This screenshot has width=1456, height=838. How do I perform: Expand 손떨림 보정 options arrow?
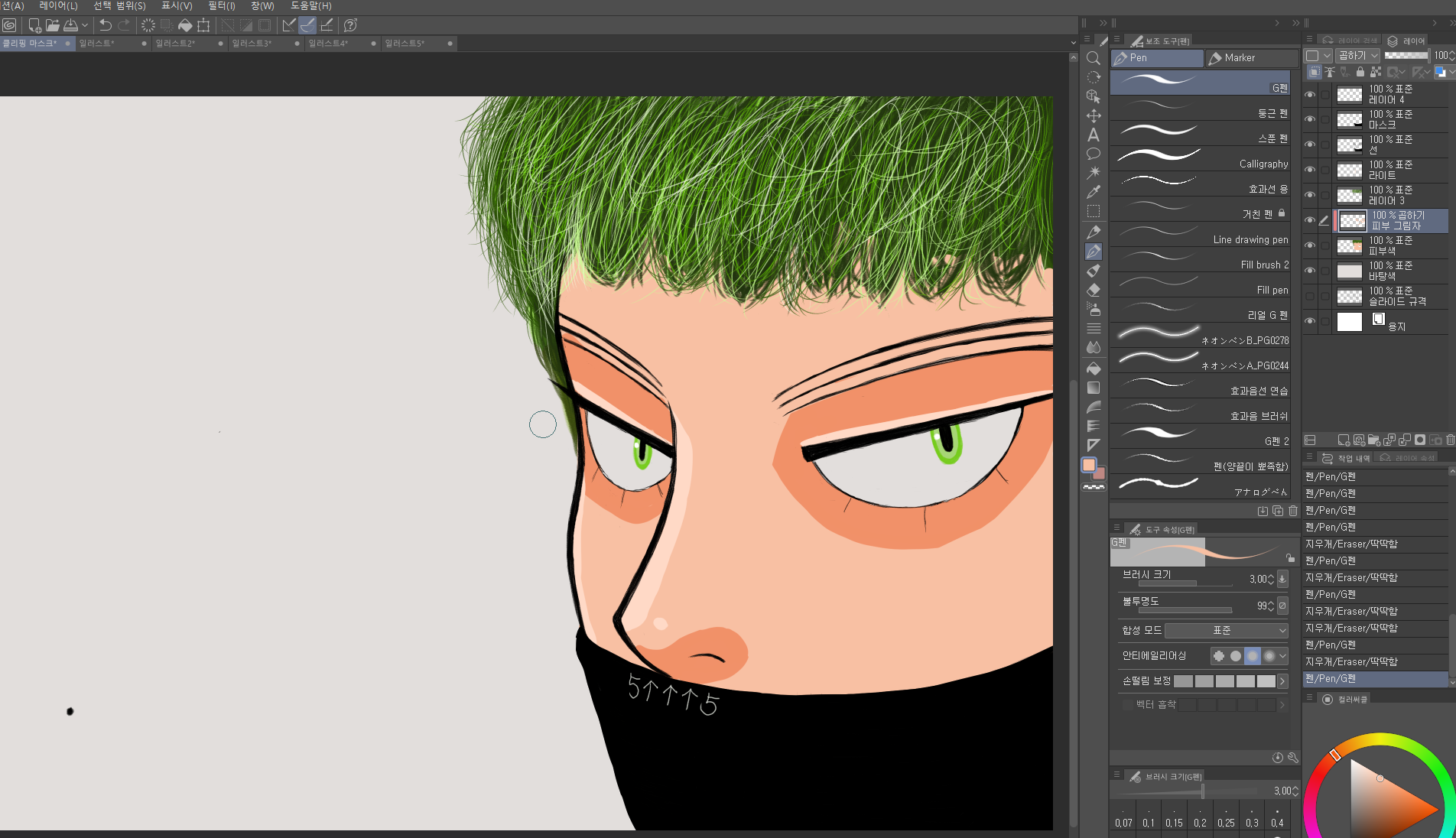coord(1282,680)
